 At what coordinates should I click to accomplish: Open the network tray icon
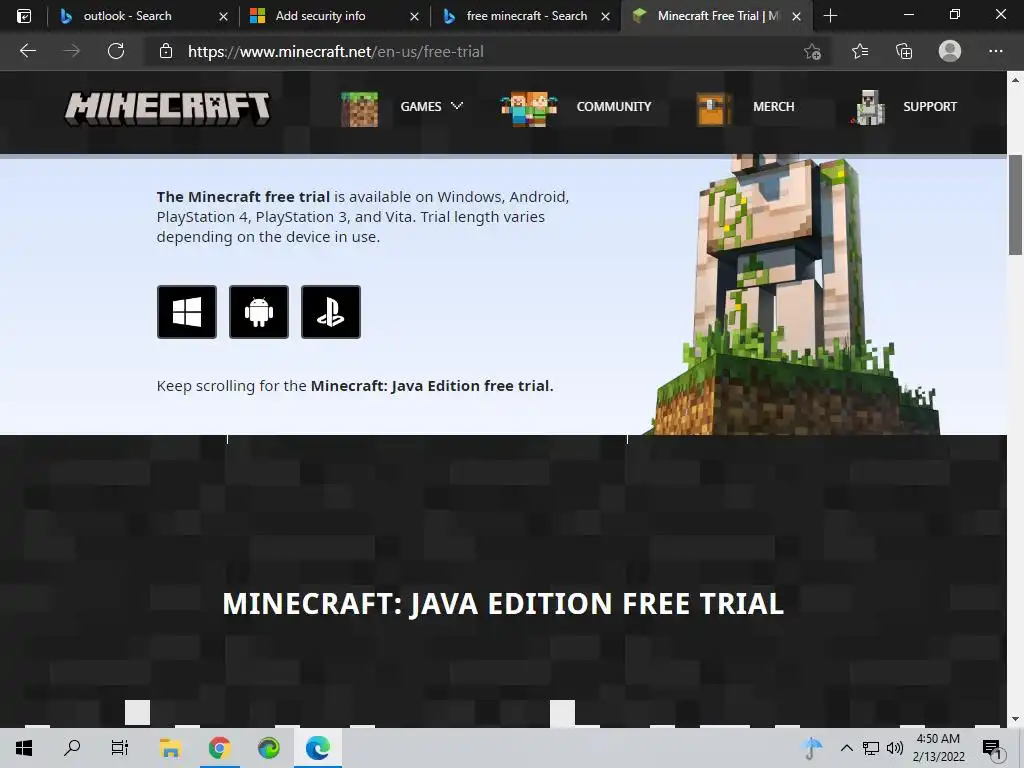coord(871,748)
